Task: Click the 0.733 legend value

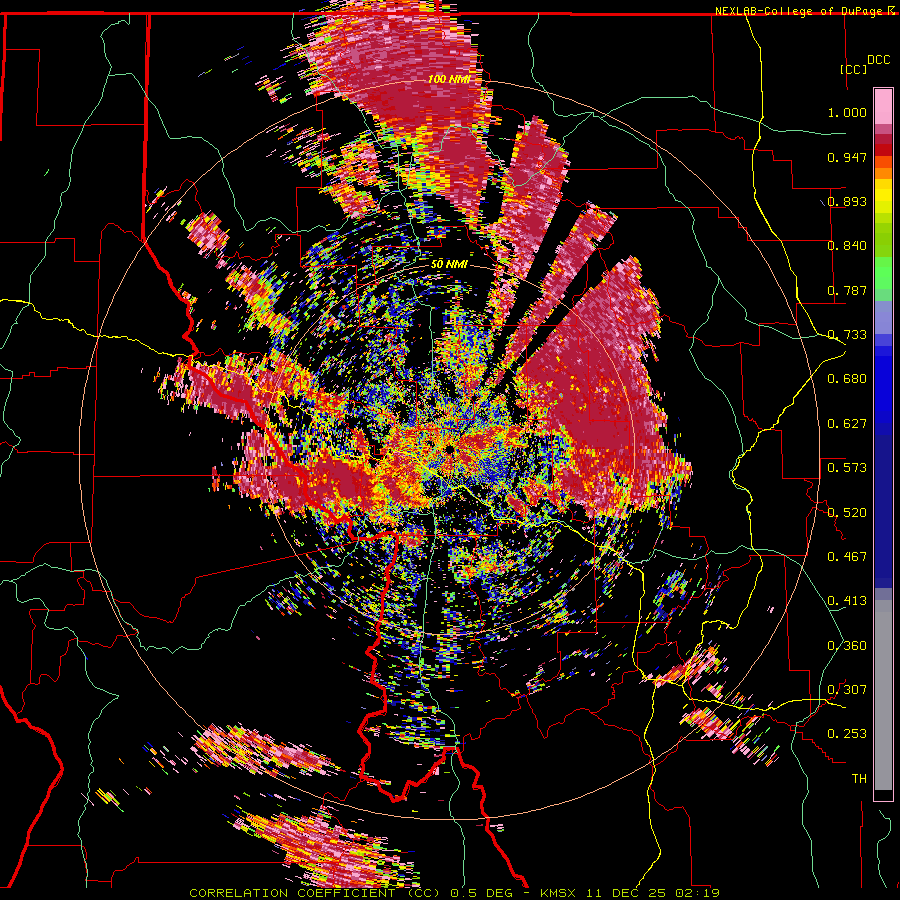Action: point(847,335)
